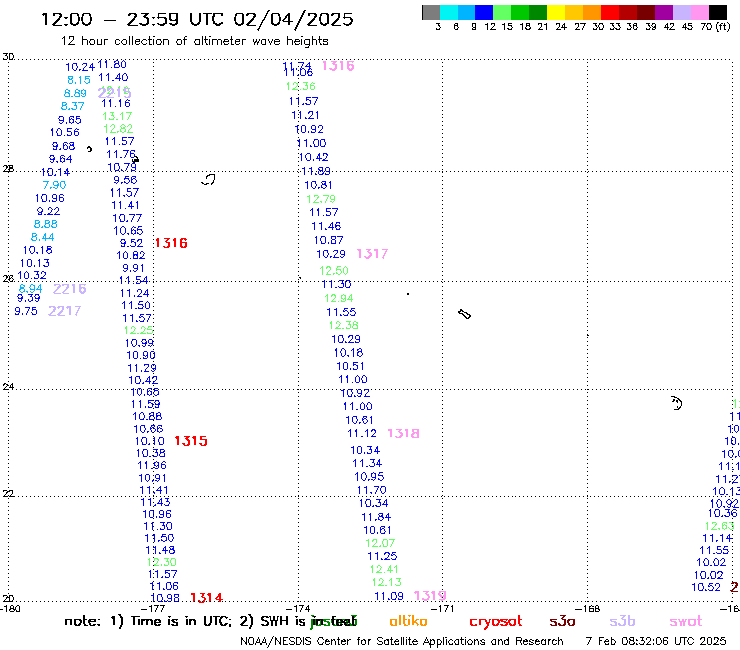The image size is (740, 650).
Task: Click the purple legend color swatch
Action: (x=664, y=12)
